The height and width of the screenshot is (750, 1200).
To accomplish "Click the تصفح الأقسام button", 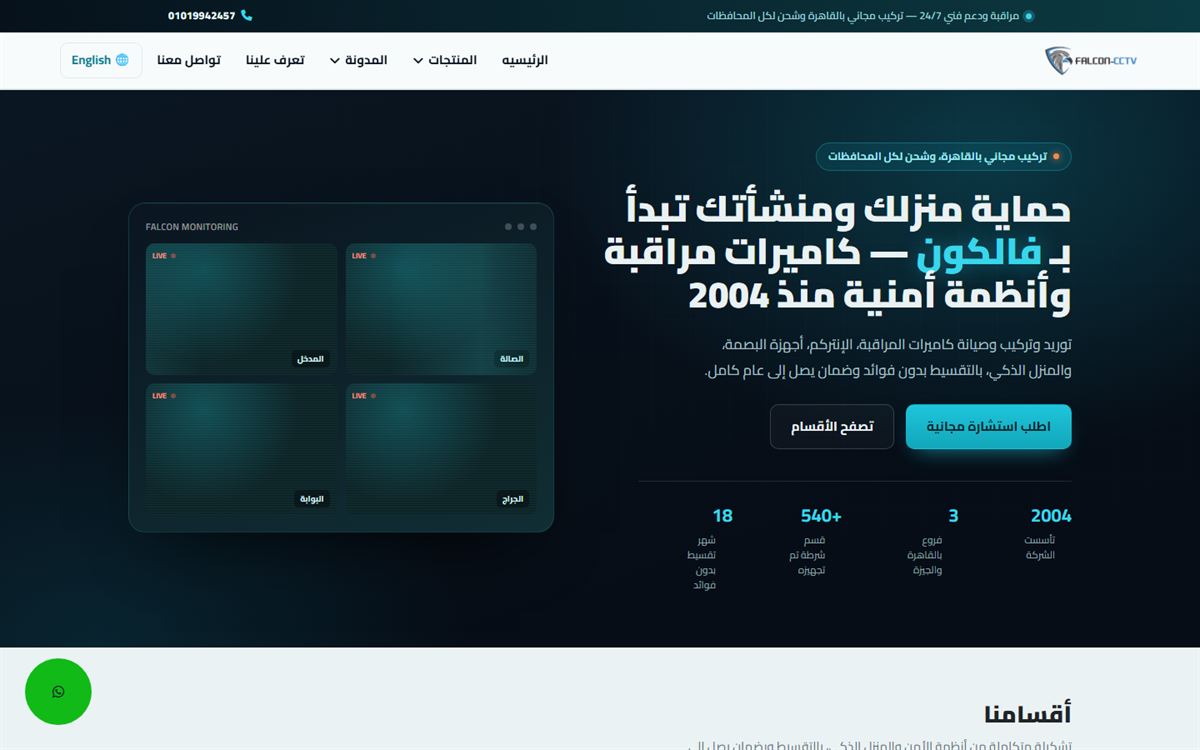I will [832, 427].
